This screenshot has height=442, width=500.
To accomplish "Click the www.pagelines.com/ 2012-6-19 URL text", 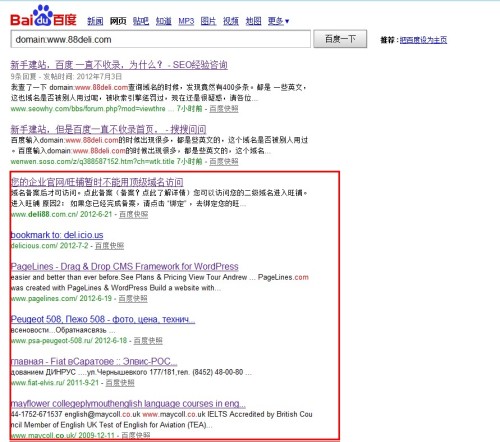I will click(x=61, y=299).
